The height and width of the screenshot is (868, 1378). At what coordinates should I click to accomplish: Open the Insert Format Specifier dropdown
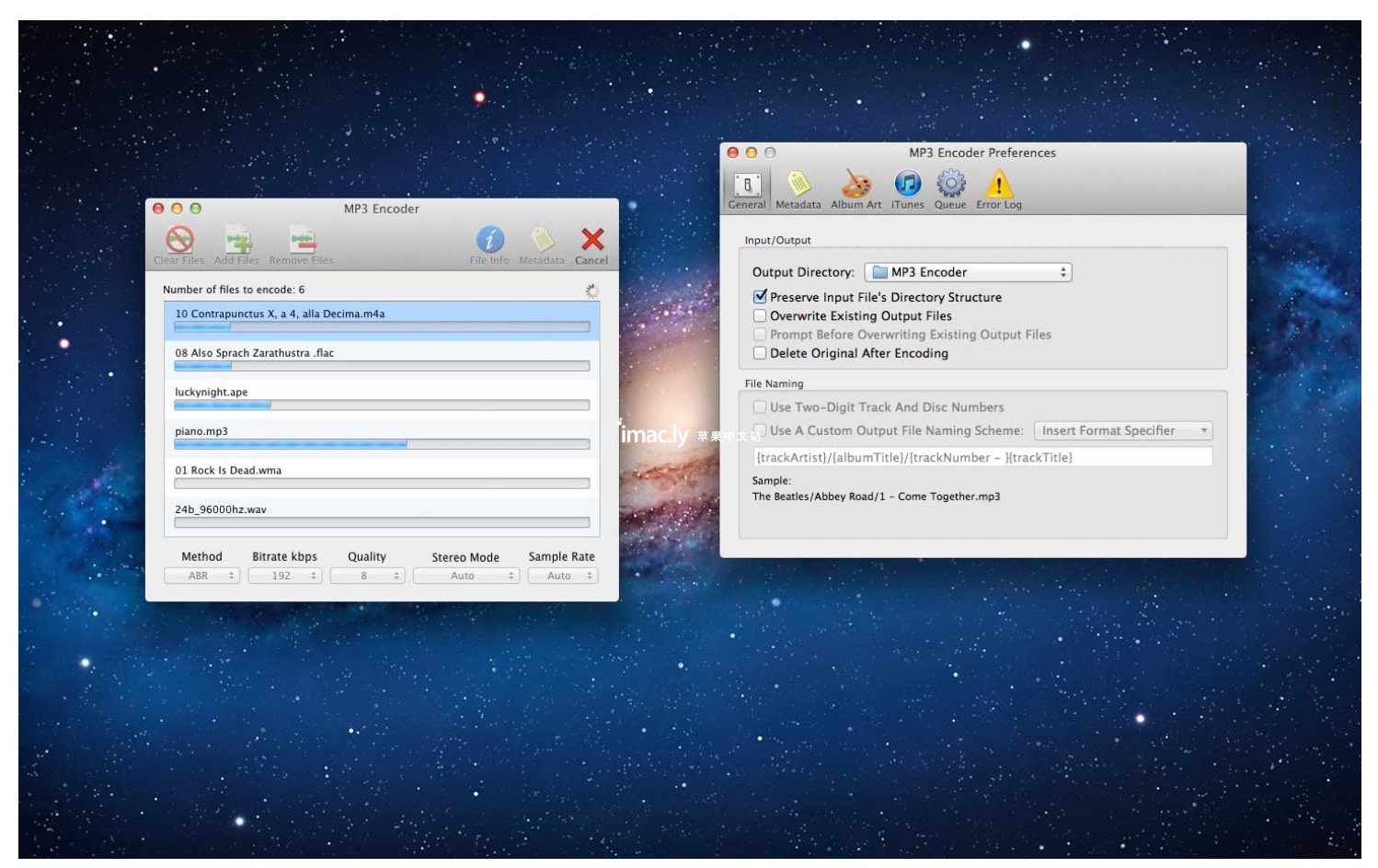(x=1123, y=430)
